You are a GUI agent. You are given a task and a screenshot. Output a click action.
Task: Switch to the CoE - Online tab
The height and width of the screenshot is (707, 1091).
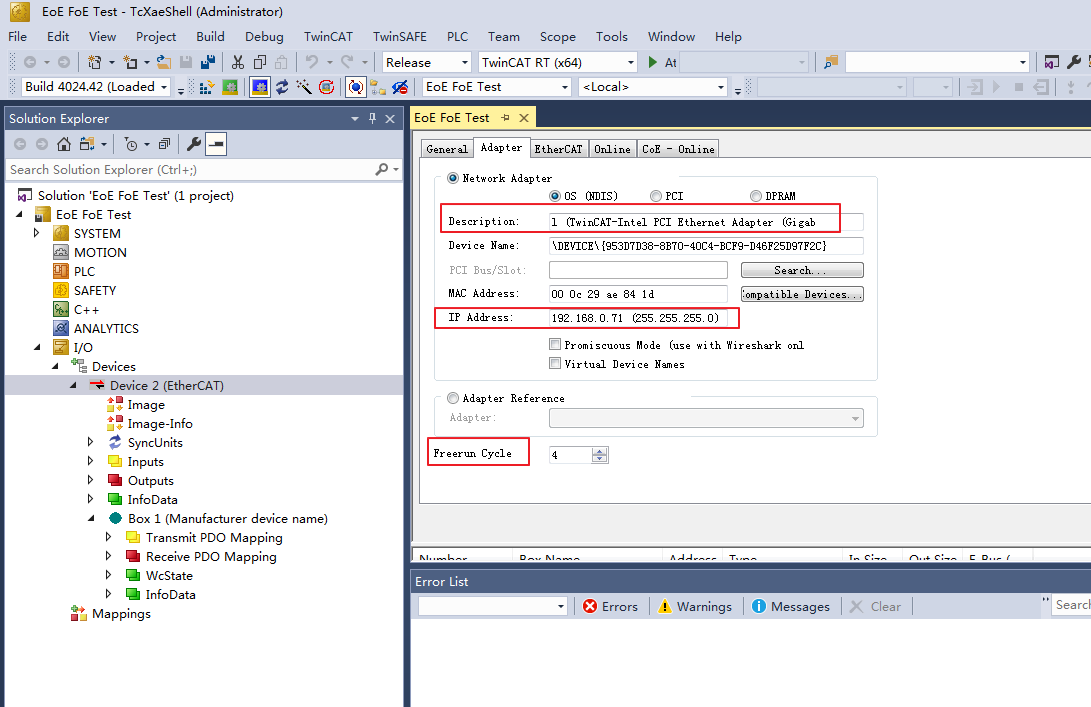click(678, 149)
